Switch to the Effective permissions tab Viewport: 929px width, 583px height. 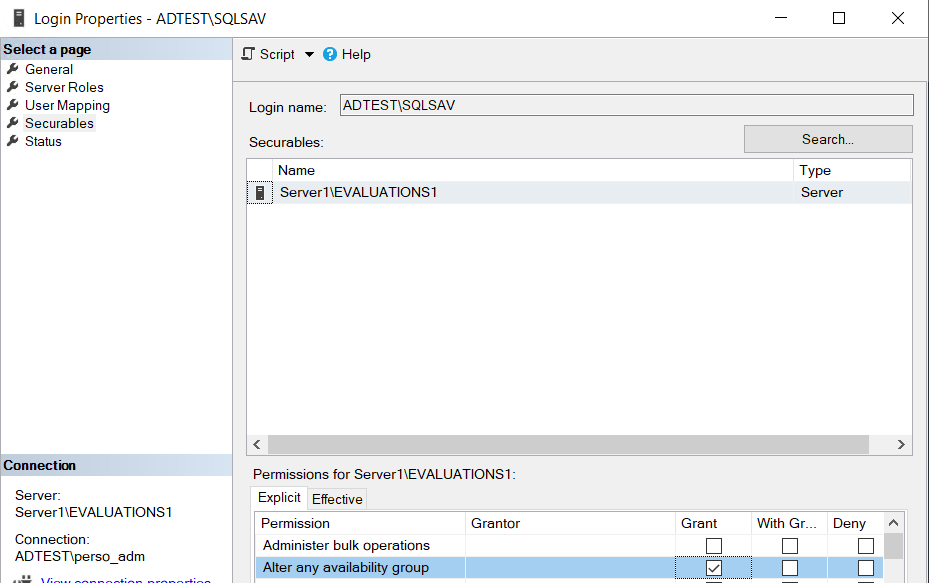[337, 499]
